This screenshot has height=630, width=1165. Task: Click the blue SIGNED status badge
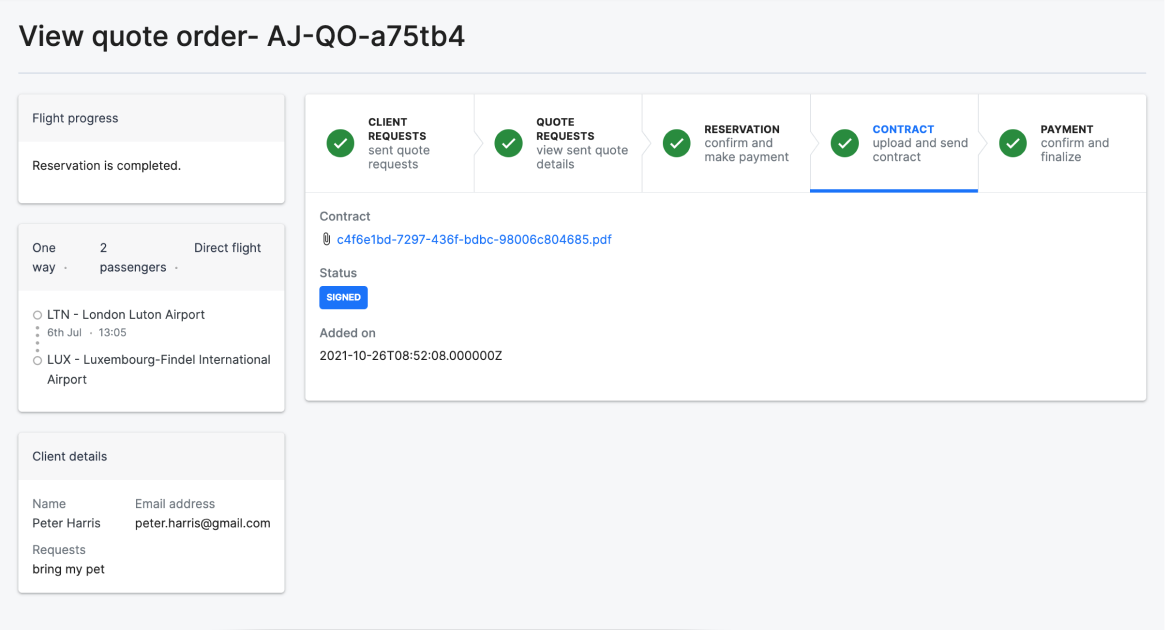(x=343, y=297)
